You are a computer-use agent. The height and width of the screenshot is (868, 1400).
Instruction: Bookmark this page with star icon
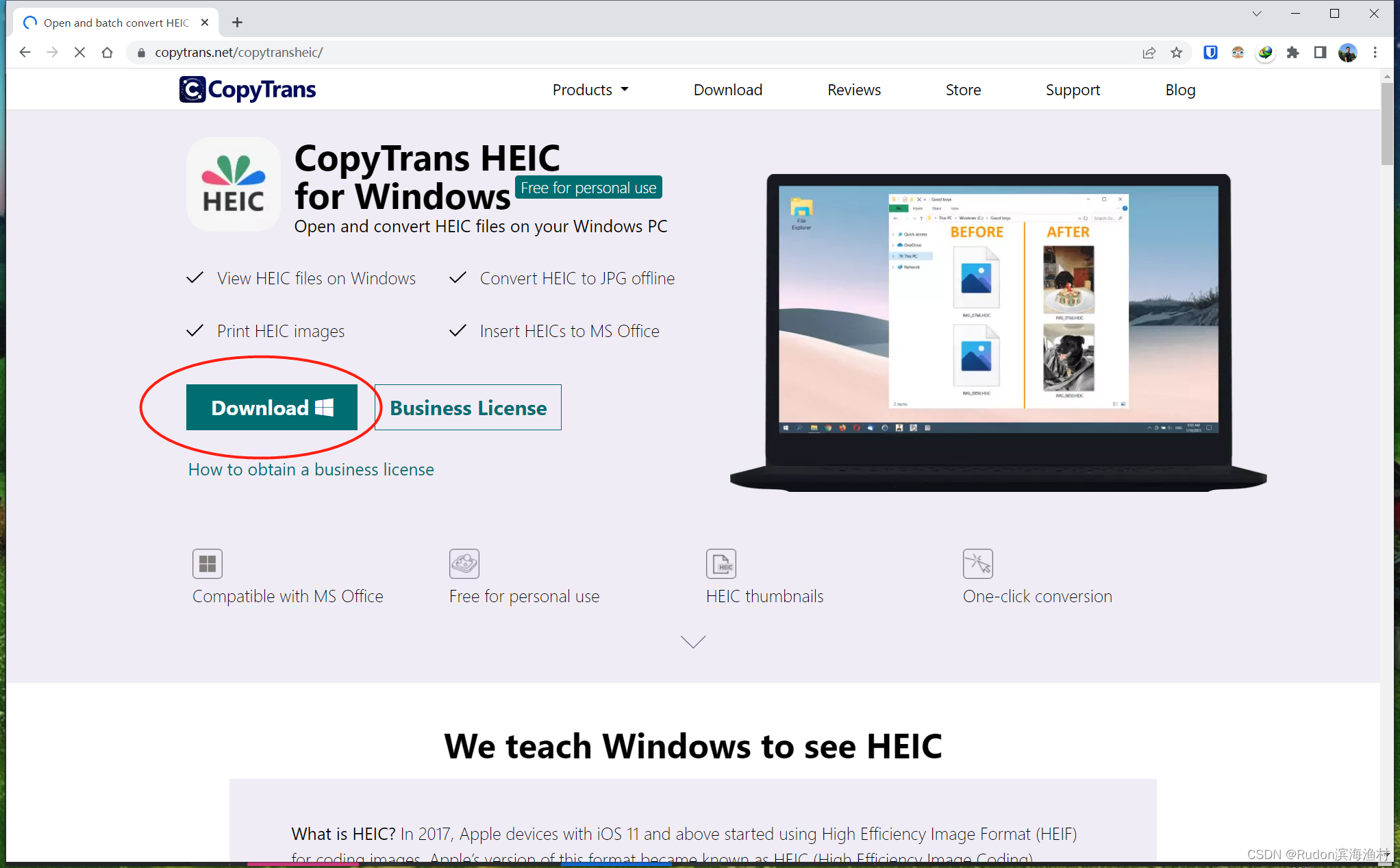tap(1176, 53)
